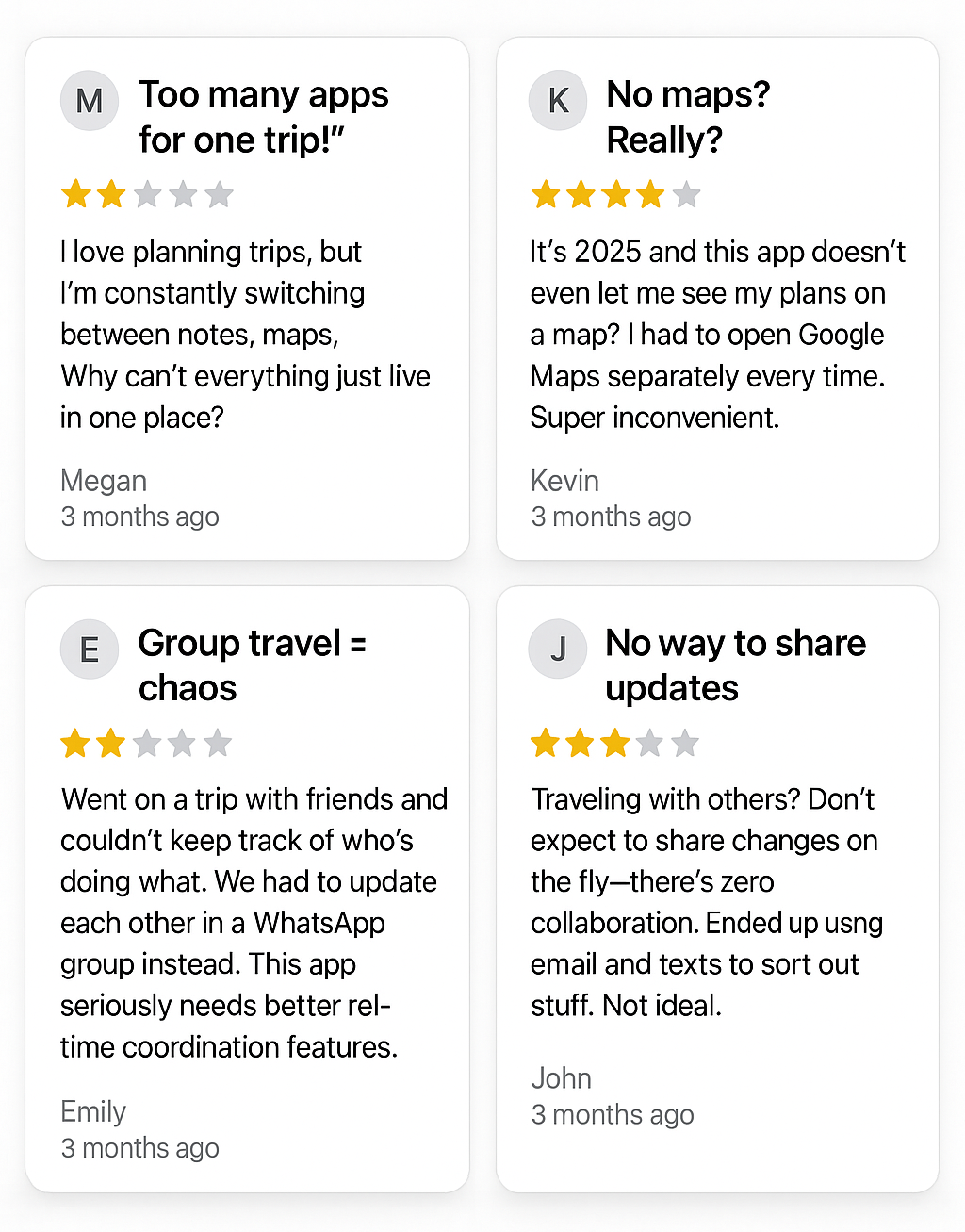Click the fourth star in John's rating
Screen dimensions: 965x1232
click(650, 743)
